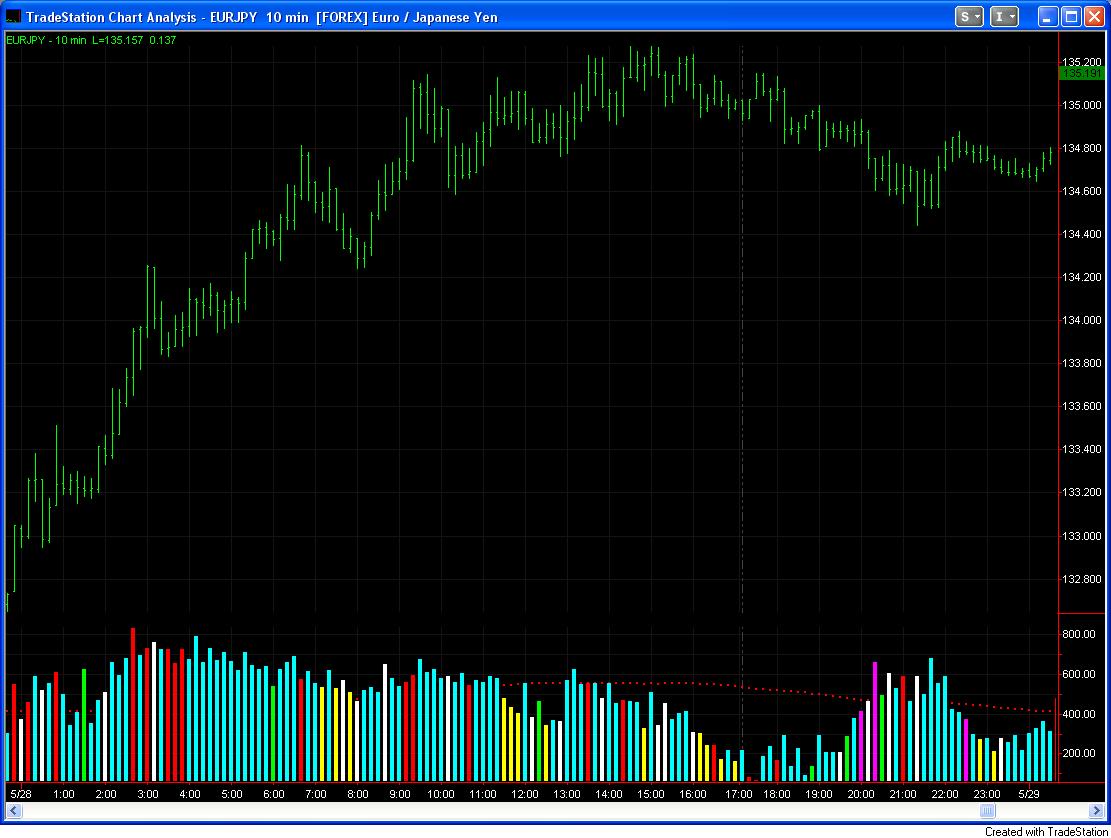This screenshot has height=838, width=1111.
Task: Click the 5/29 date label on time axis
Action: pos(1029,794)
